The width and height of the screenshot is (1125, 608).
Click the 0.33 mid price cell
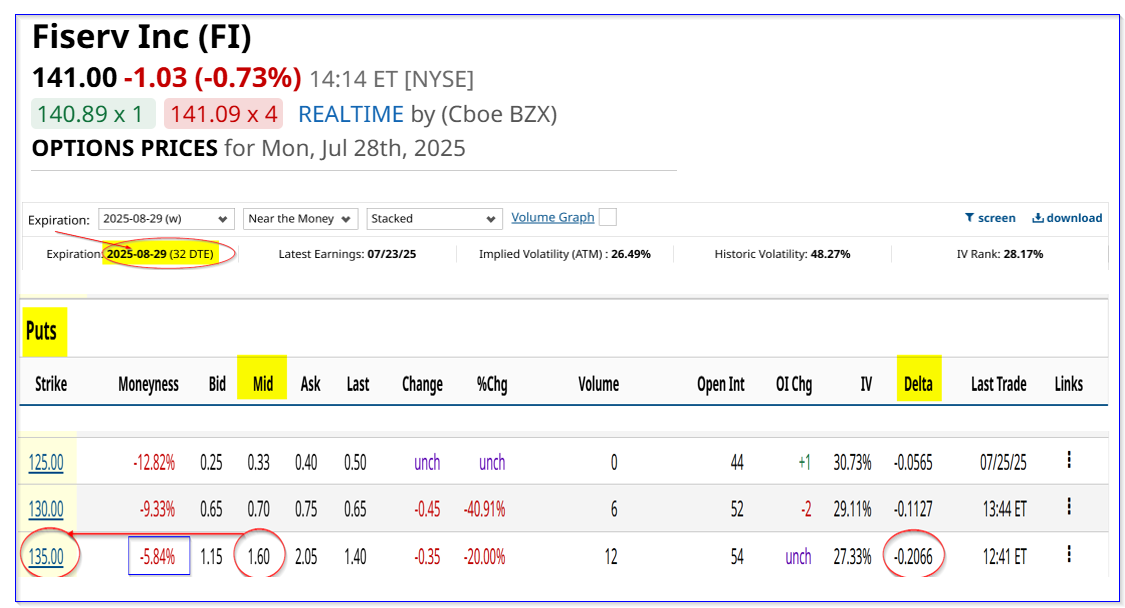(x=259, y=462)
